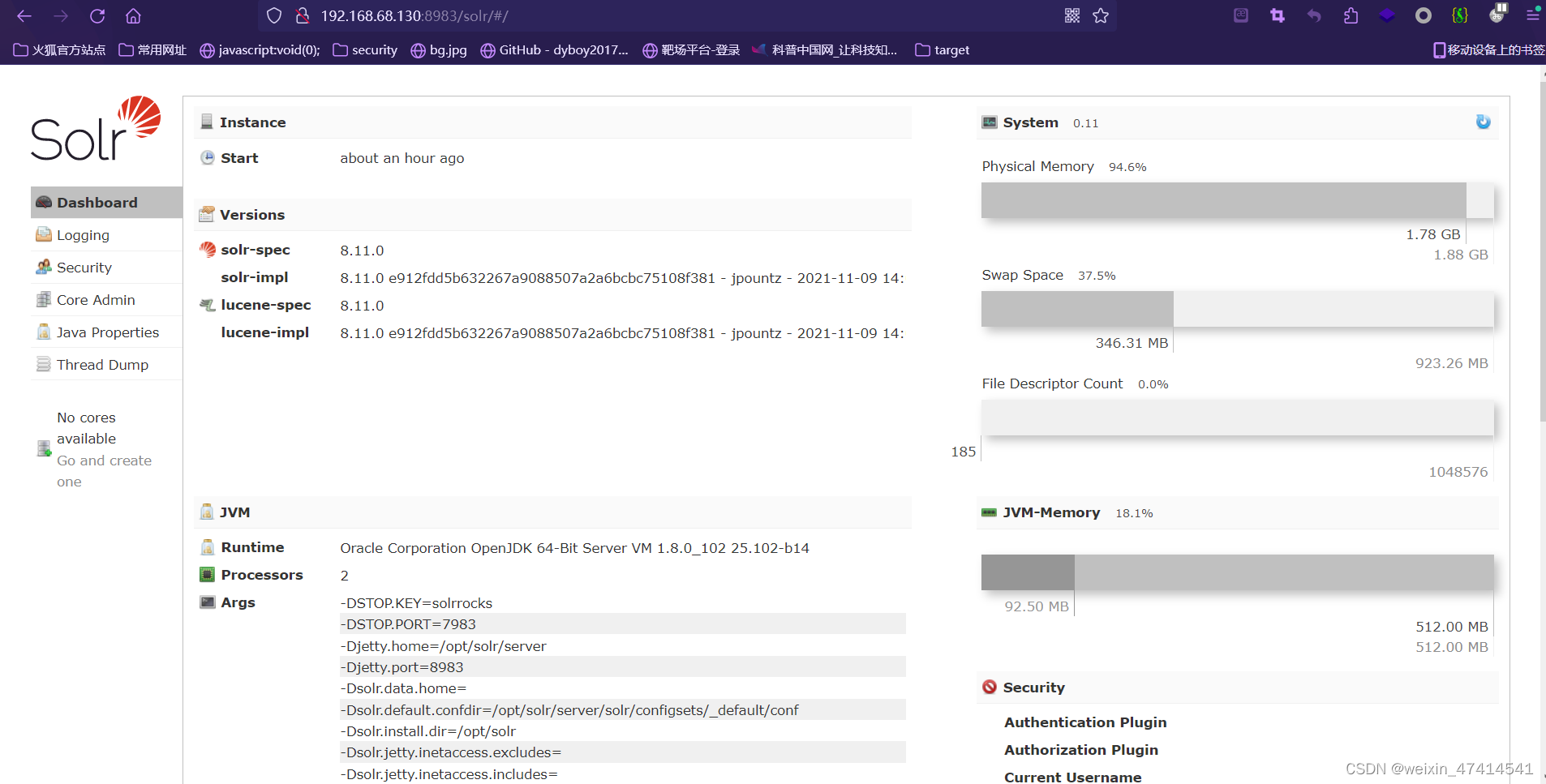Reload the current page
Screen dimensions: 1546x784
click(97, 15)
